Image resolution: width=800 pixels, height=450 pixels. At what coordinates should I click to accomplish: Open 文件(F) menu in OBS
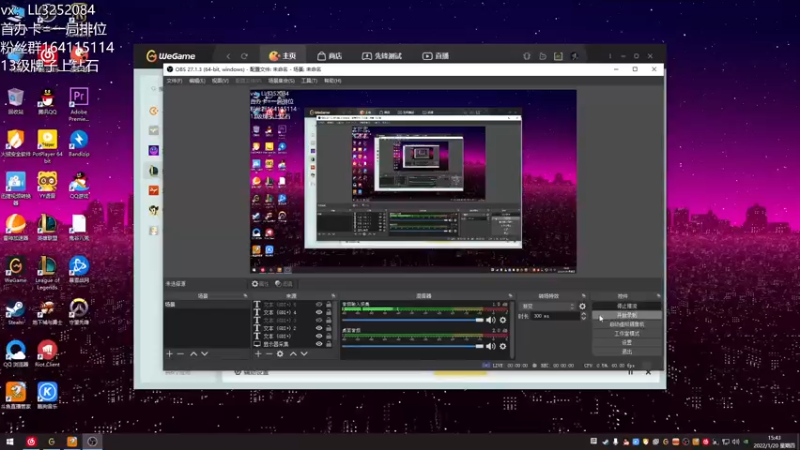pyautogui.click(x=174, y=81)
